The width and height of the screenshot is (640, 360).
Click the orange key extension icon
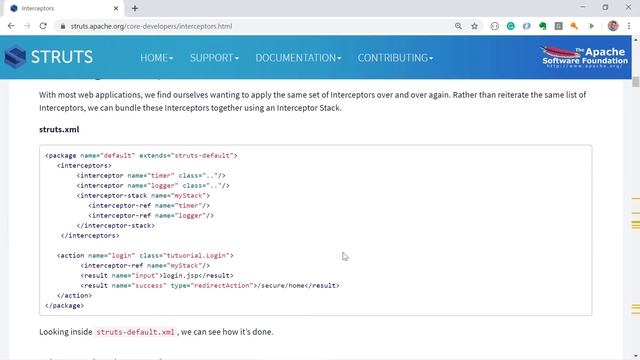574,26
